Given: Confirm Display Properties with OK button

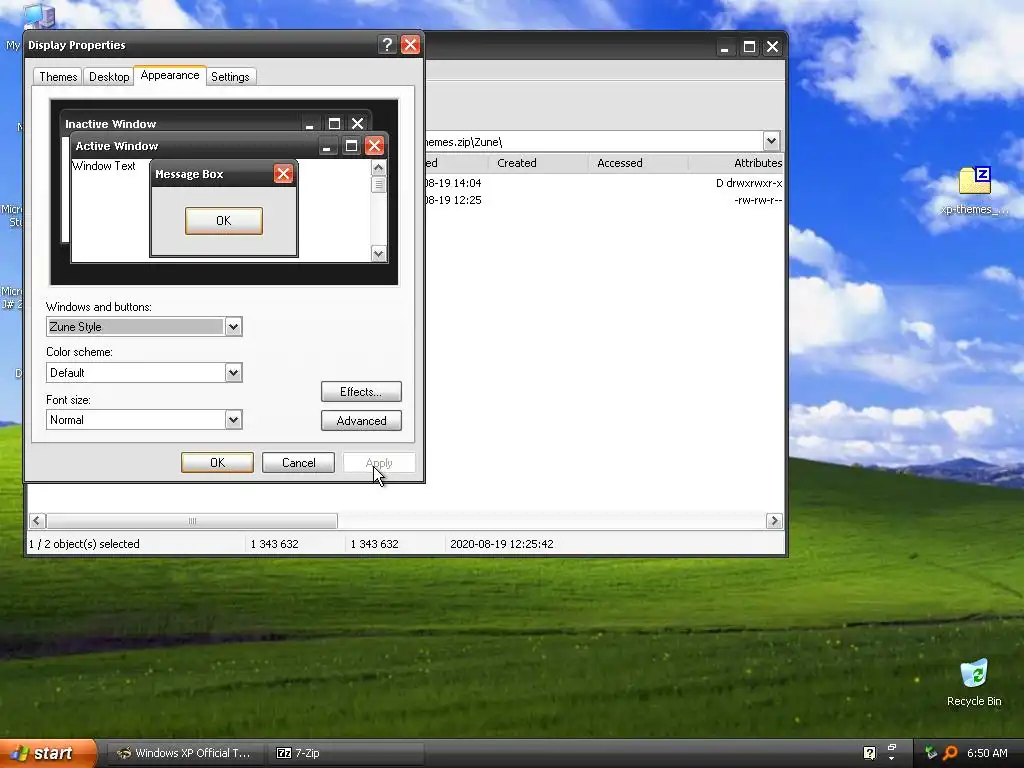Looking at the screenshot, I should point(217,462).
